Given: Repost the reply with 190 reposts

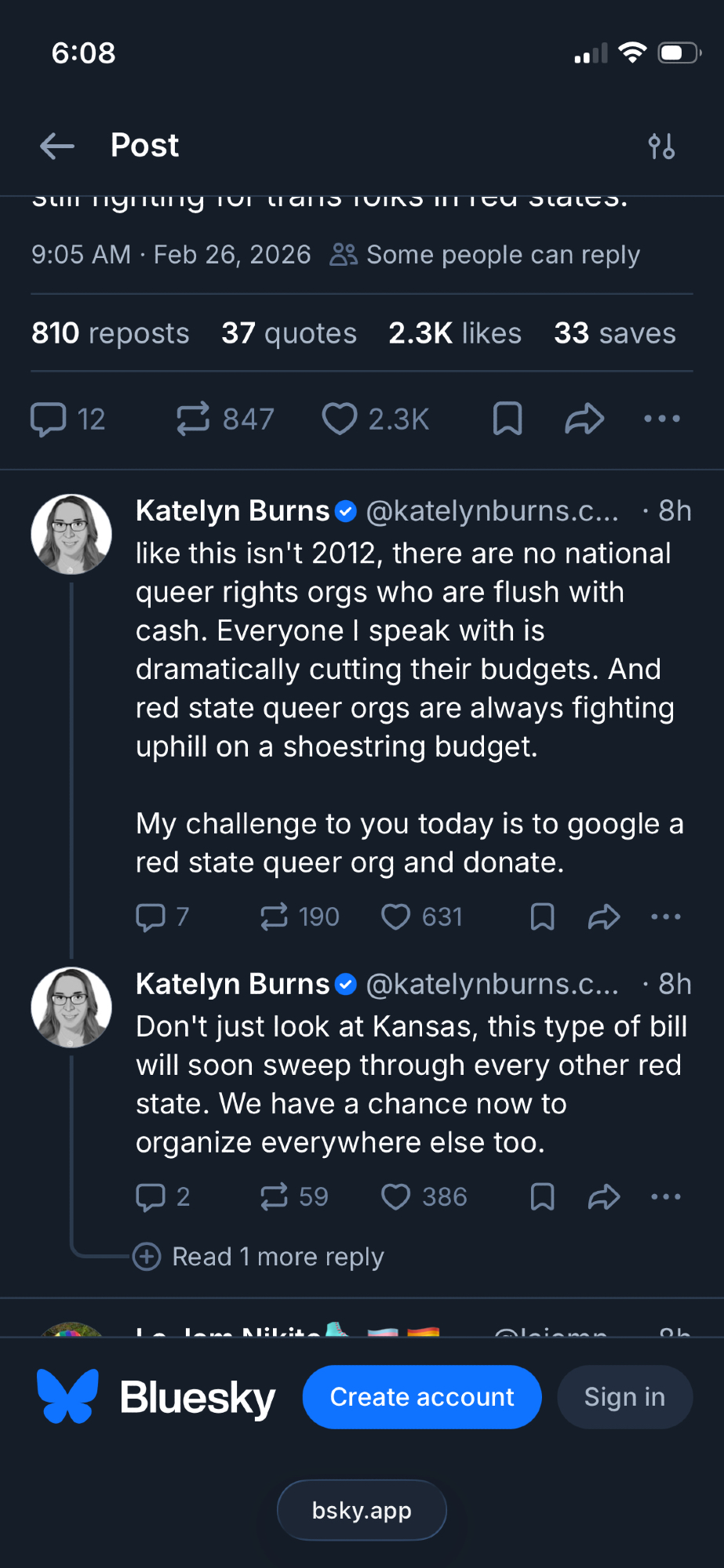Looking at the screenshot, I should pos(275,916).
